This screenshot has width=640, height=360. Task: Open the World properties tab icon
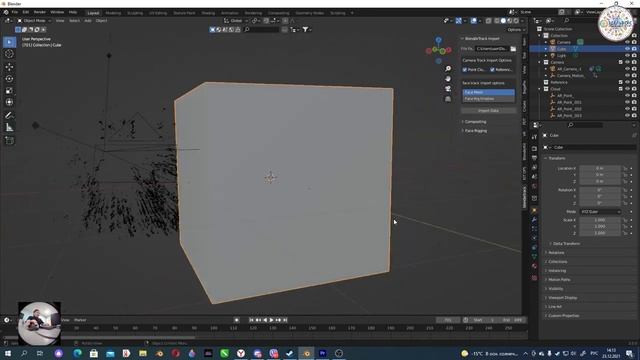tap(534, 187)
